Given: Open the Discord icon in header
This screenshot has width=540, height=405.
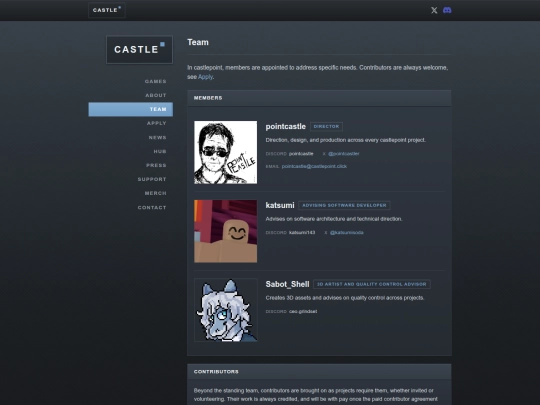Looking at the screenshot, I should (x=447, y=10).
